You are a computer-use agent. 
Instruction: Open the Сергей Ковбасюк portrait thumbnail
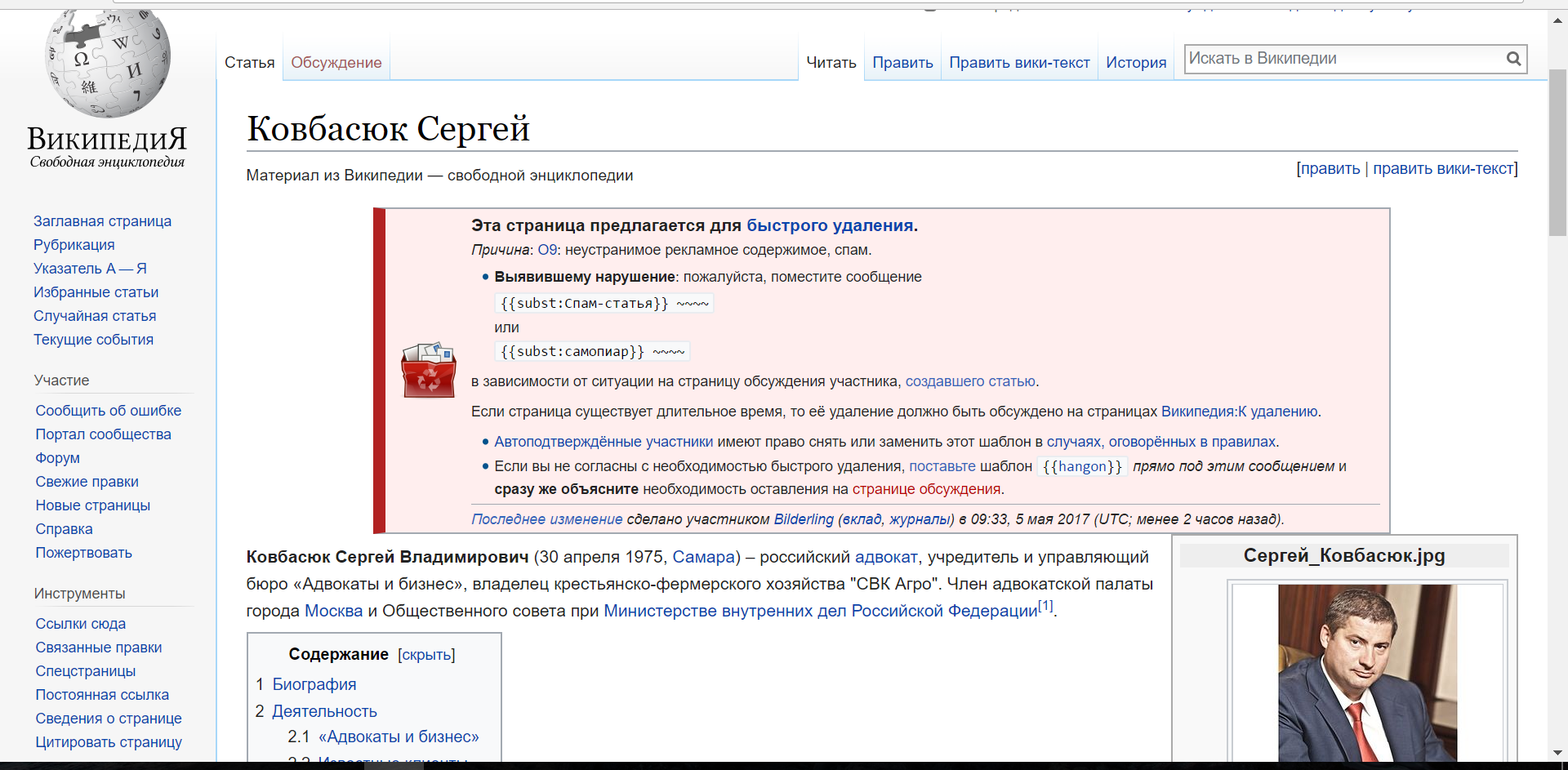1367,672
